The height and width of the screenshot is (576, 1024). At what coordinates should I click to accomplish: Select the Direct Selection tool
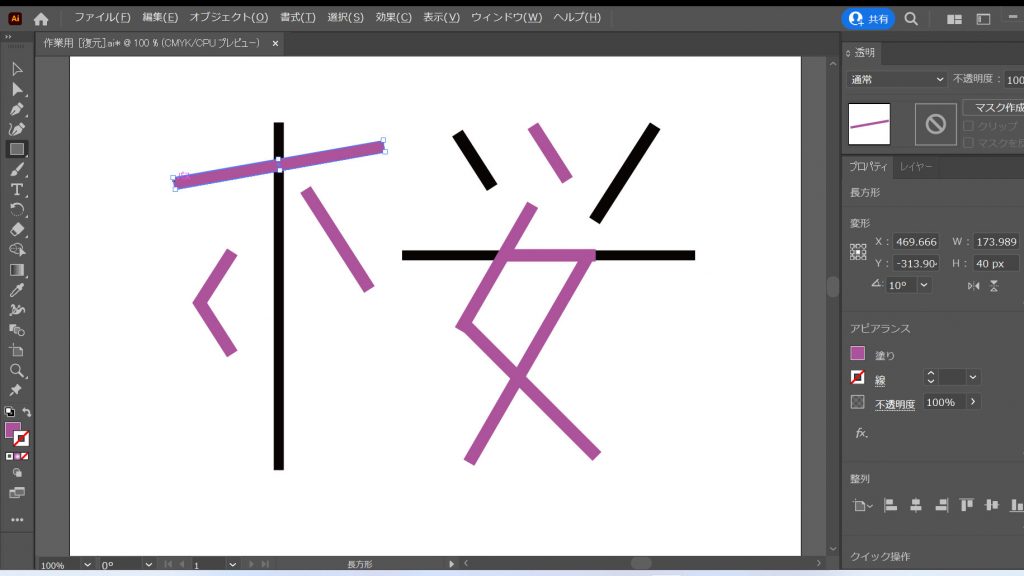coord(17,89)
